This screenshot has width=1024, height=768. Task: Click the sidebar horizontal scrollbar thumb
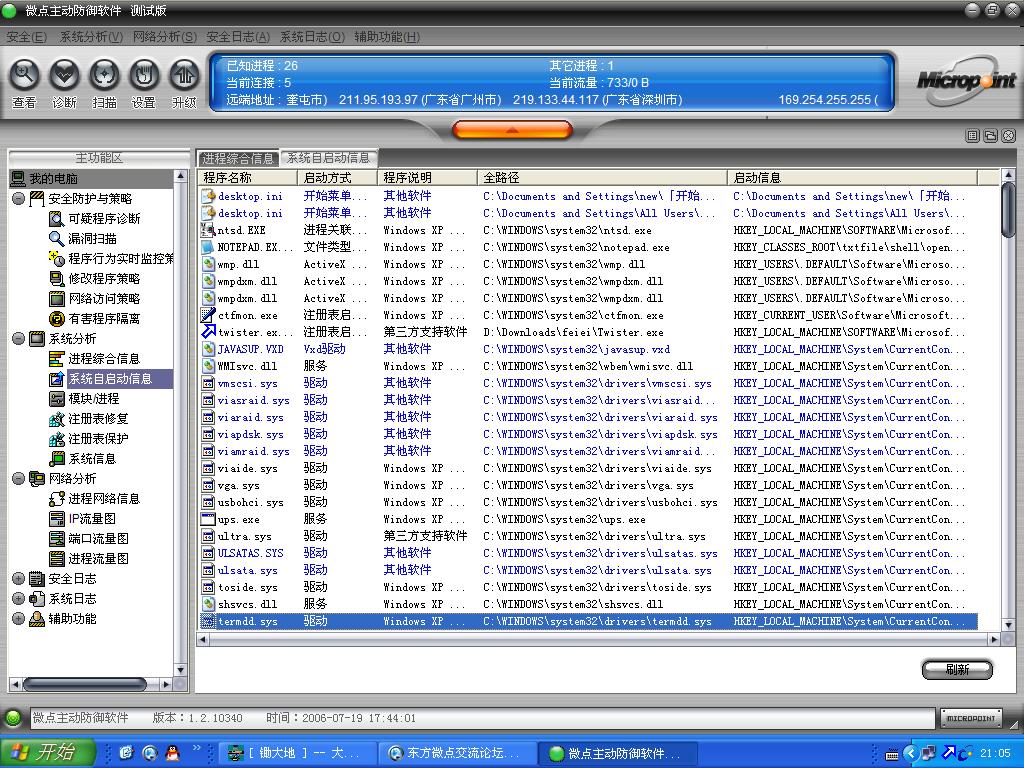tap(84, 684)
